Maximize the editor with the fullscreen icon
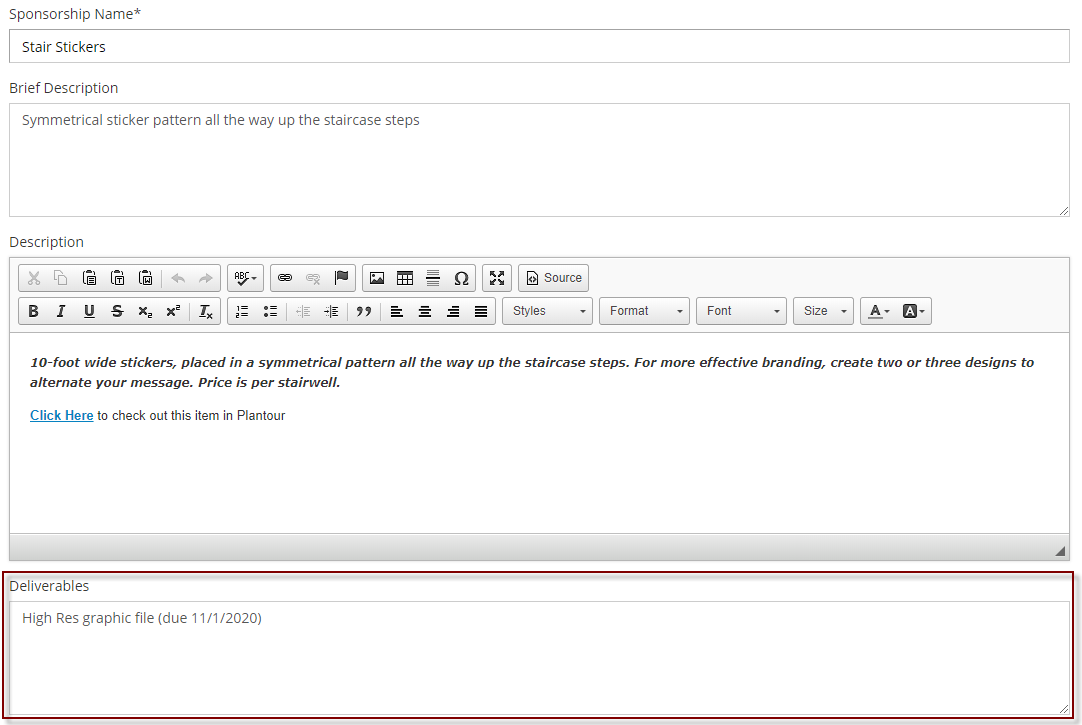Screen dimensions: 1082x725 [497, 278]
